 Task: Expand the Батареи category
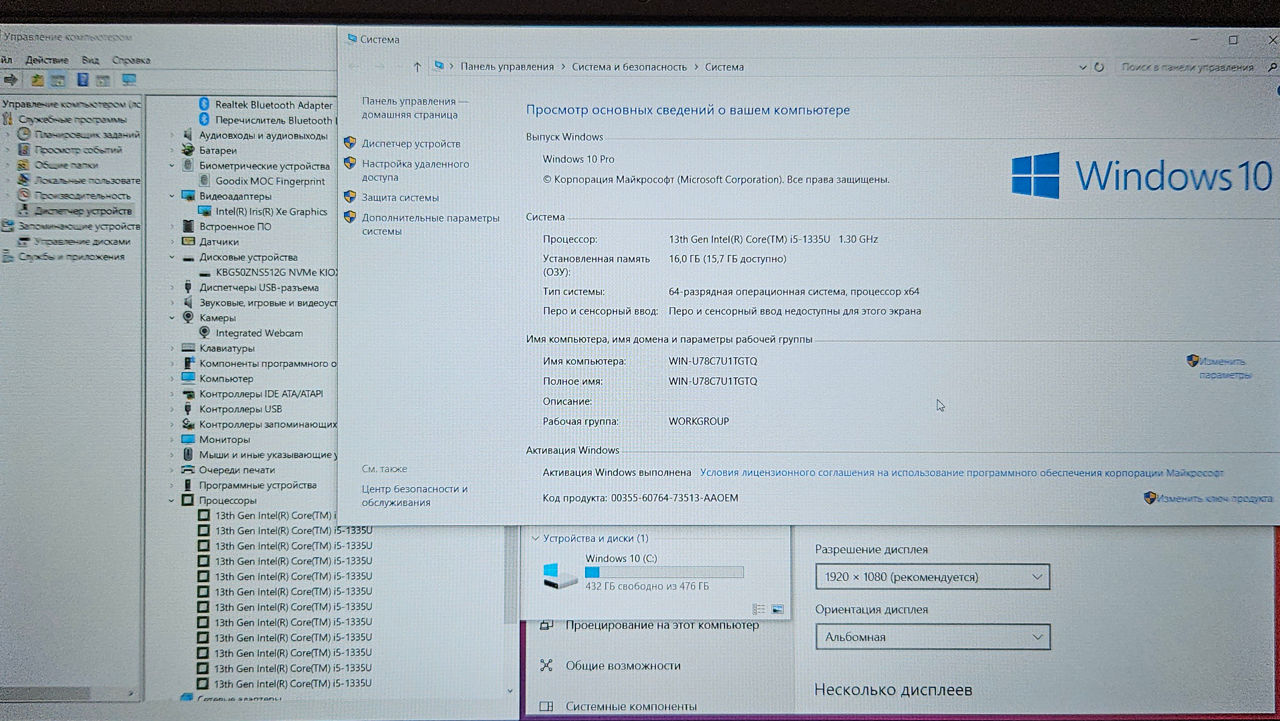tap(172, 150)
